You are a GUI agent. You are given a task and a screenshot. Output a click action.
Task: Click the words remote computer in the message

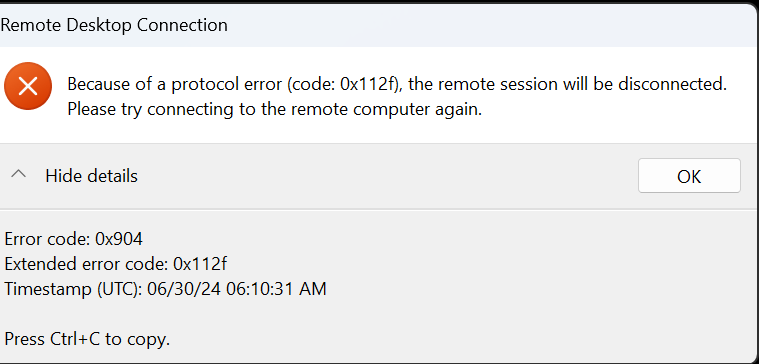pyautogui.click(x=356, y=109)
